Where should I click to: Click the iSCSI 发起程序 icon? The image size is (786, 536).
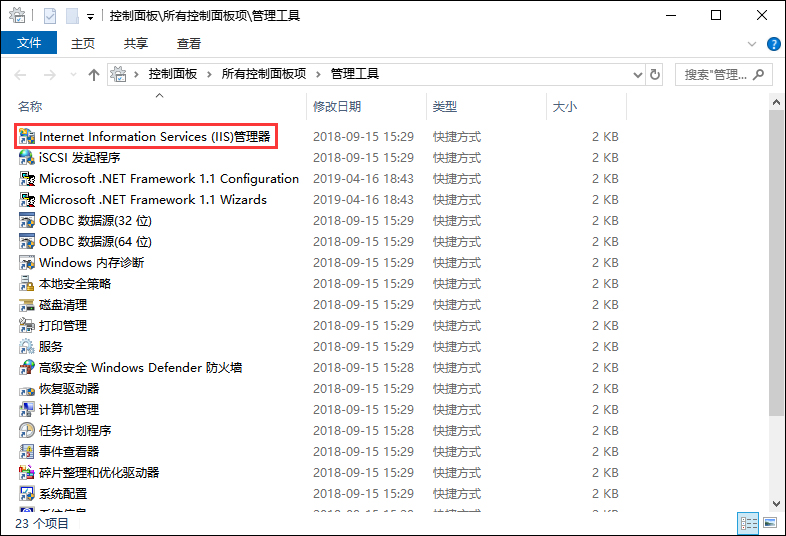coord(27,157)
